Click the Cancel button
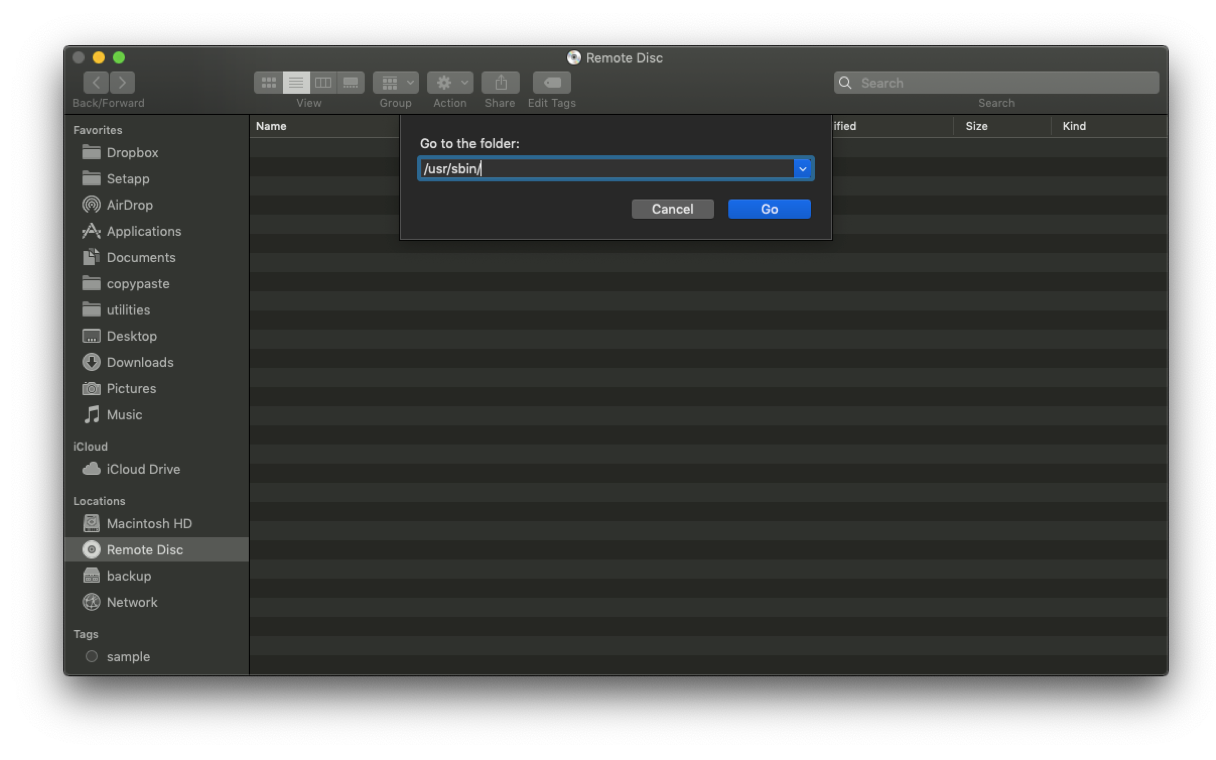1216x760 pixels. point(673,209)
